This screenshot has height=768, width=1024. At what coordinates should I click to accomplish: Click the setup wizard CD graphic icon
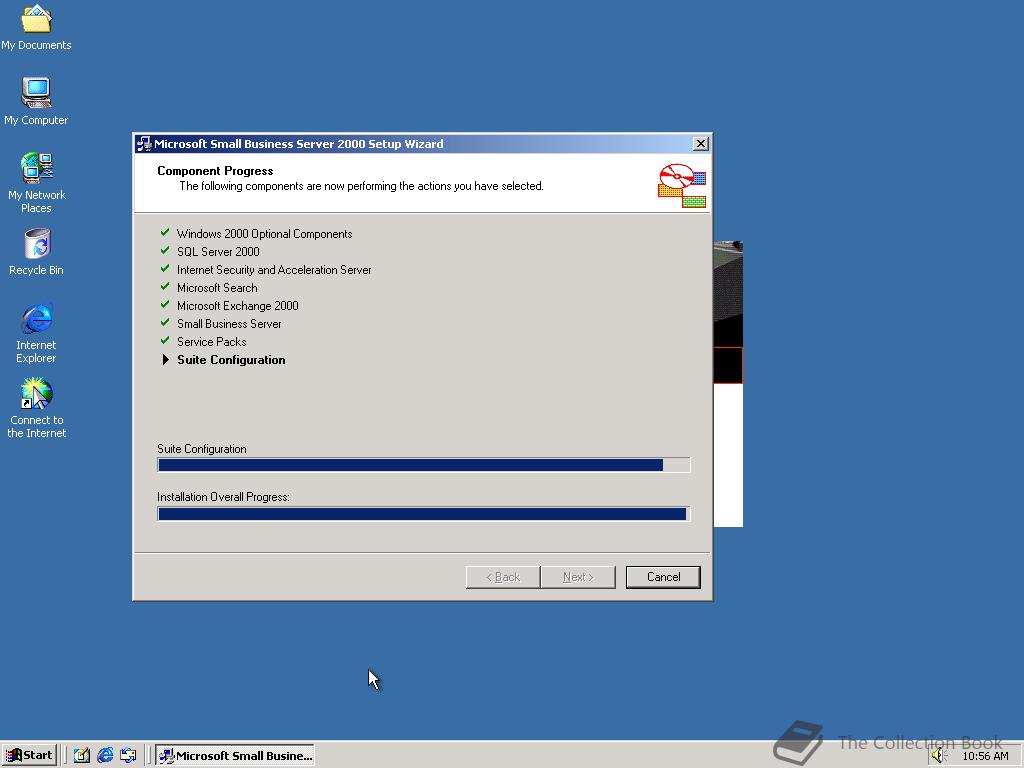pos(682,185)
